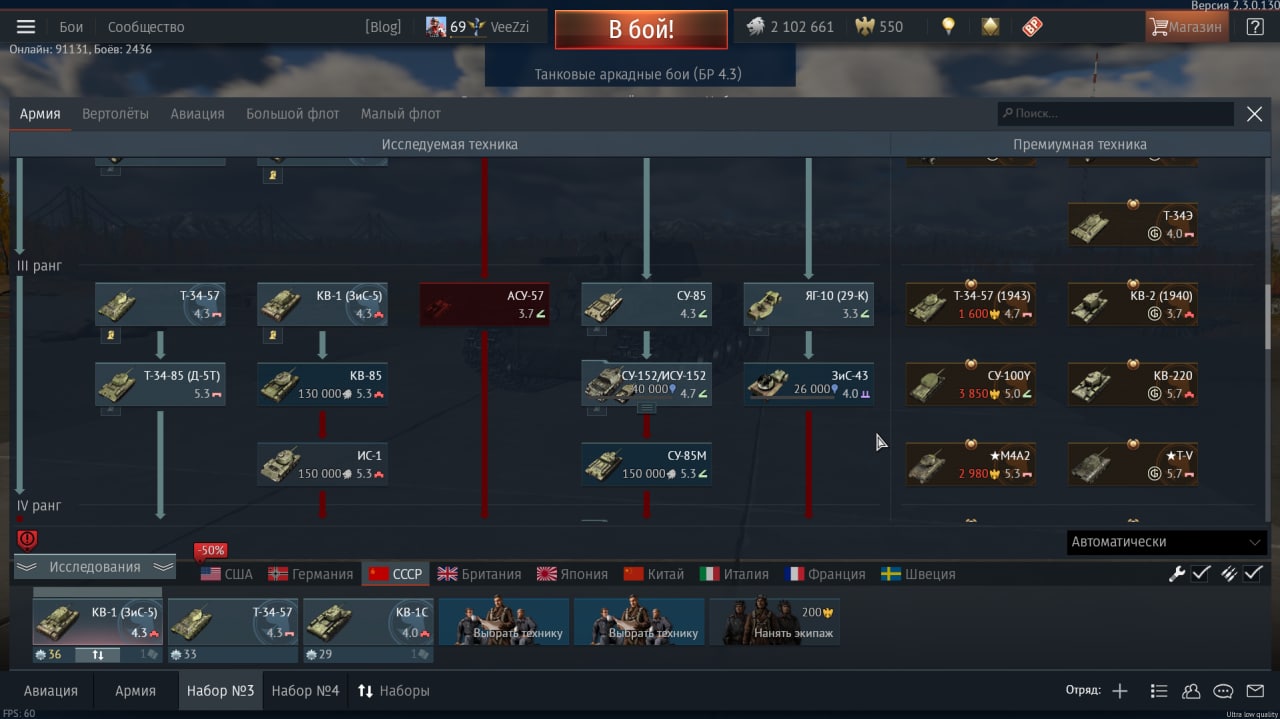Switch to the bottom Армия preset
The image size is (1280, 719).
pyautogui.click(x=135, y=691)
